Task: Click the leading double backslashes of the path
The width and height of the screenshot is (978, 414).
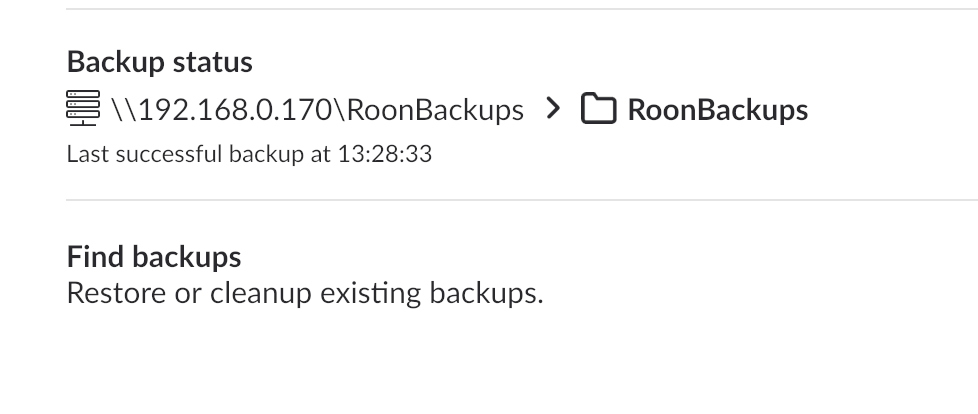Action: (x=124, y=110)
